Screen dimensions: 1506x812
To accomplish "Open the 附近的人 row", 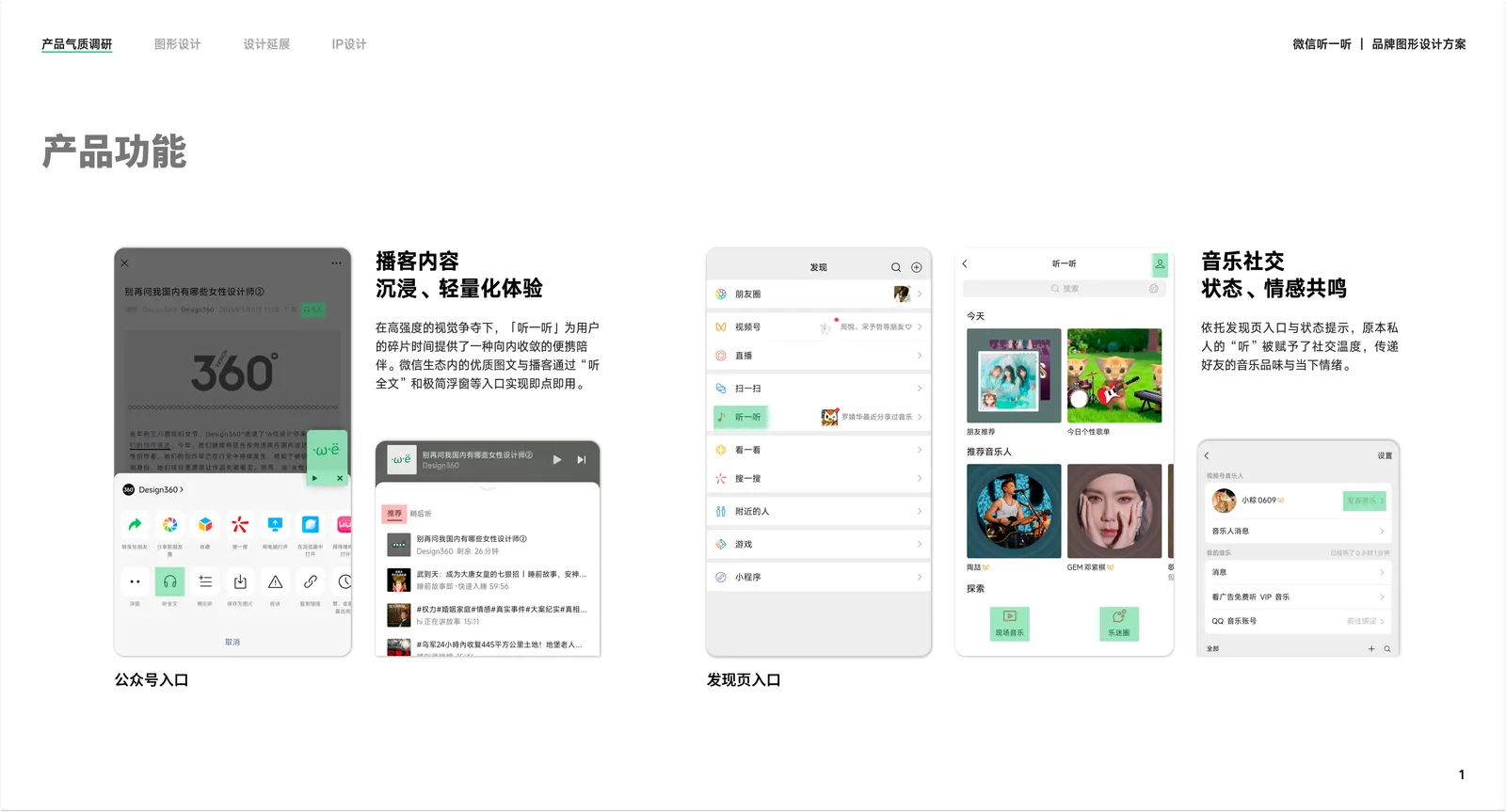I will click(x=819, y=512).
